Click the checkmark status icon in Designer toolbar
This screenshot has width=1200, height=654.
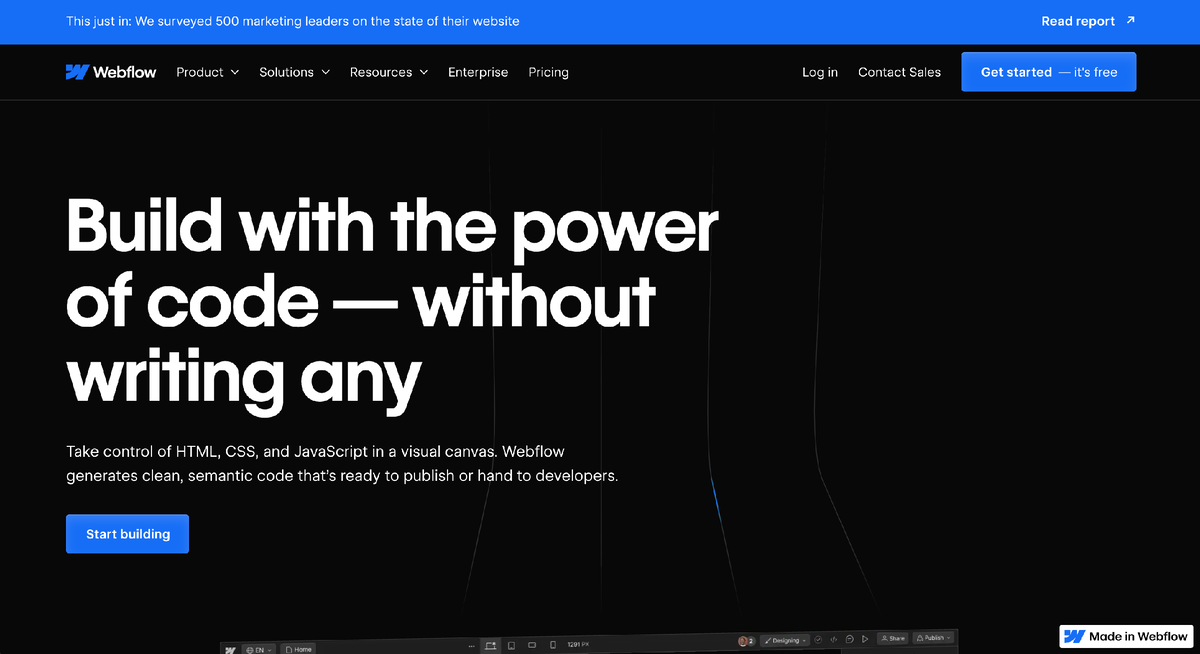click(x=818, y=640)
